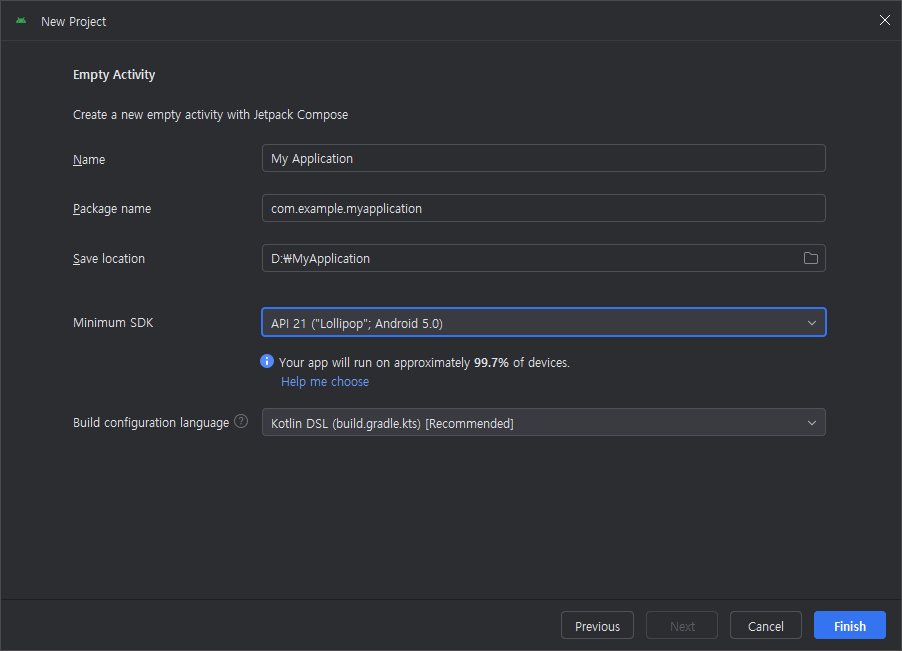Click the Name input field
This screenshot has width=902, height=651.
(544, 158)
